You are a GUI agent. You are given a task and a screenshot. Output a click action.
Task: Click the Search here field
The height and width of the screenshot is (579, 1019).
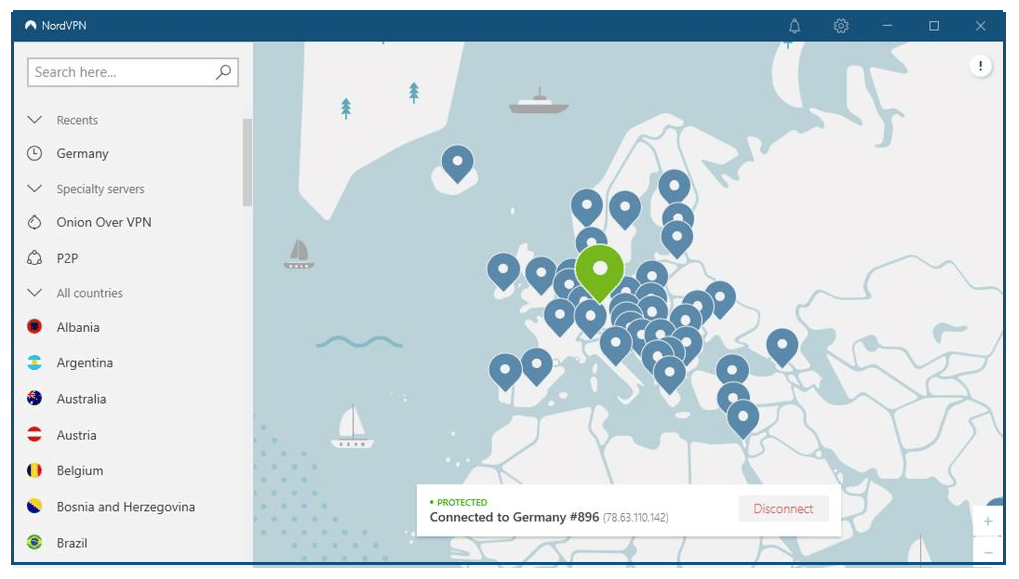pos(133,72)
